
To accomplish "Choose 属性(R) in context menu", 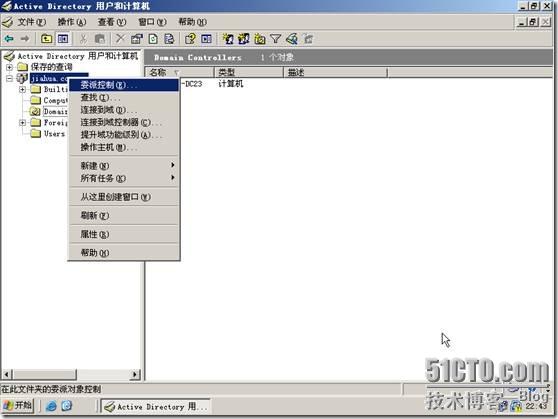I will (x=124, y=234).
